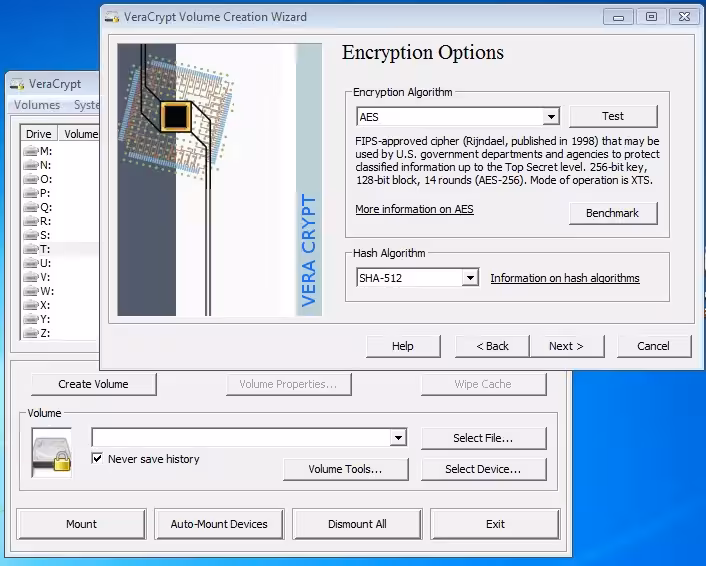Open Information on hash algorithms link

click(565, 278)
